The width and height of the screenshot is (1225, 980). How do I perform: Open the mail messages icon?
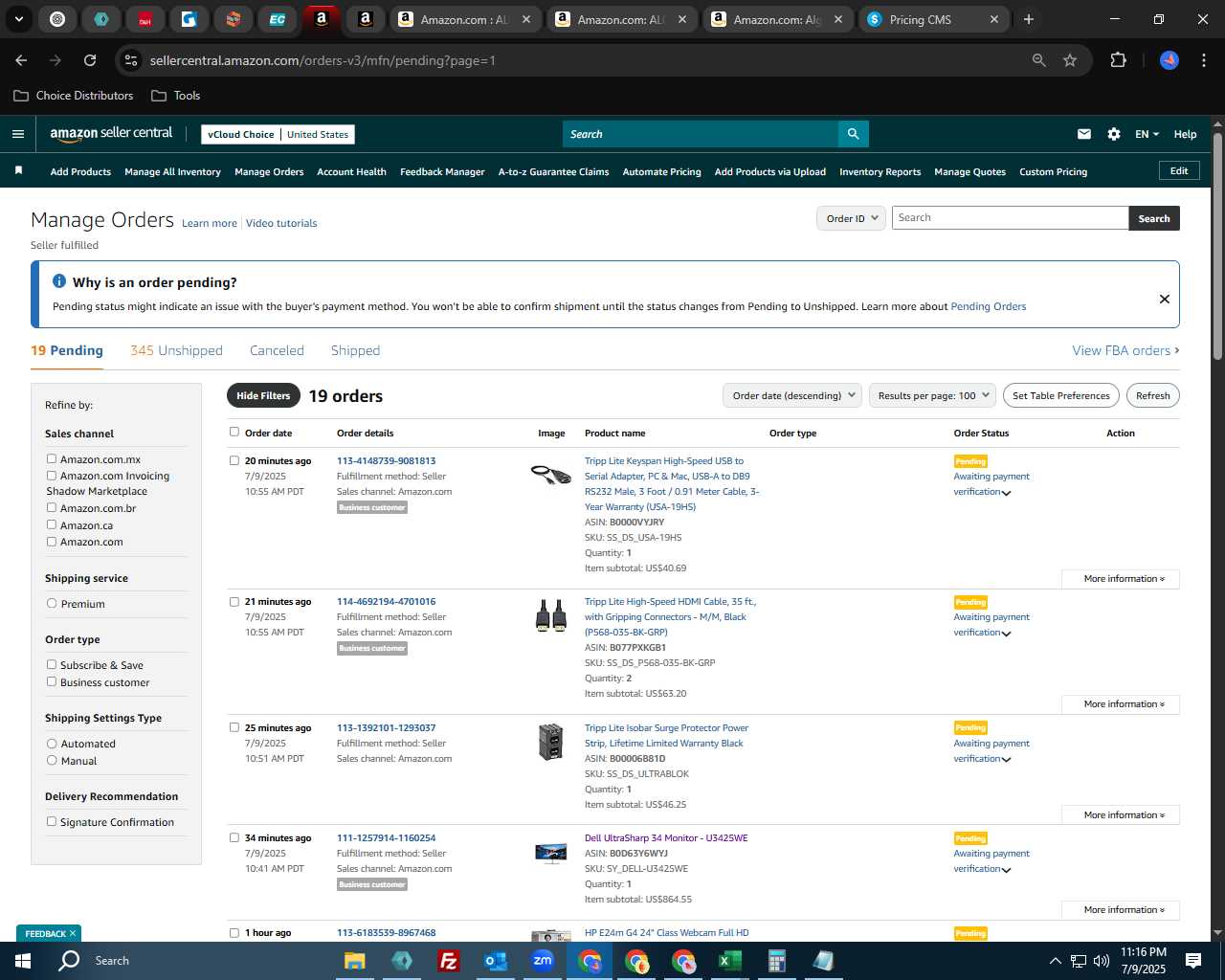[1084, 134]
